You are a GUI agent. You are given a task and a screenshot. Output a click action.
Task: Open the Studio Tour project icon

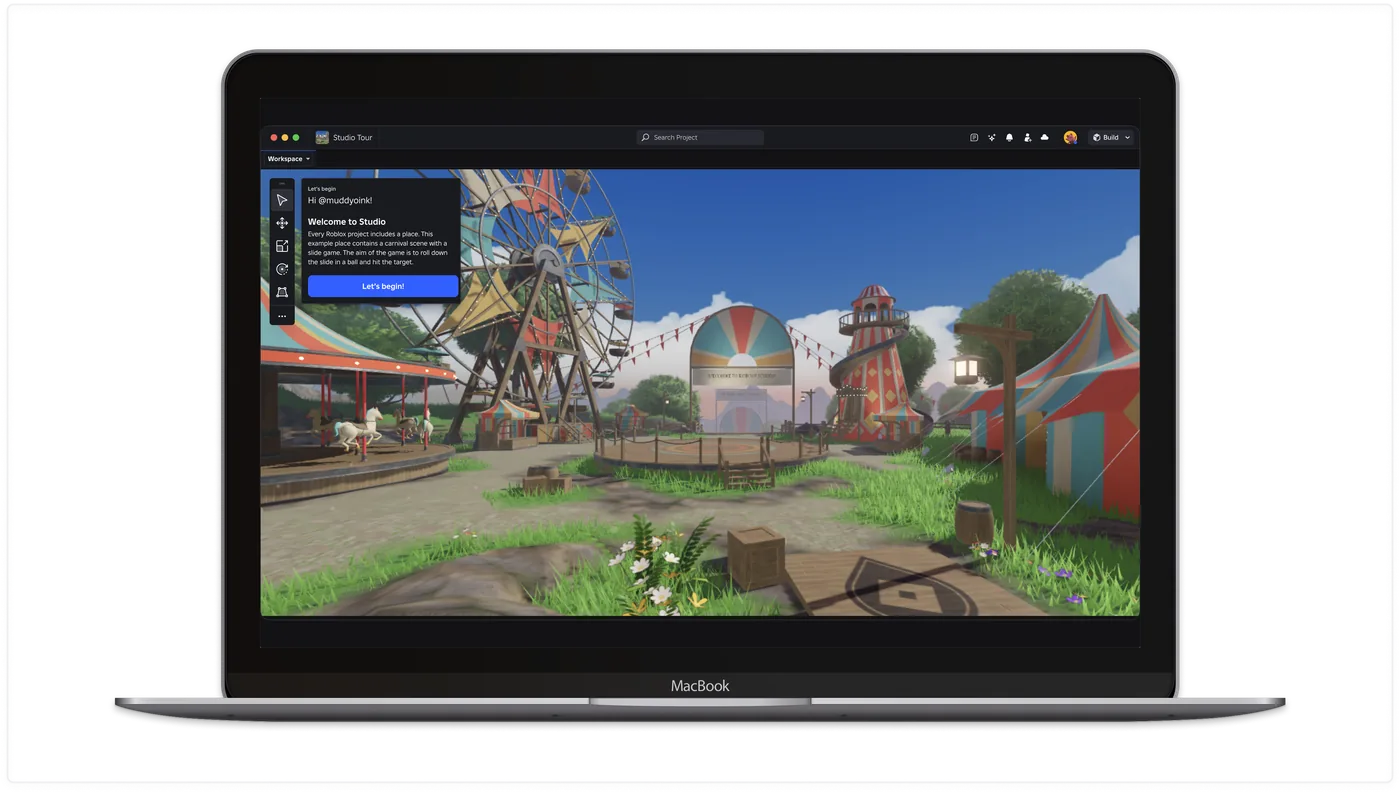(x=322, y=137)
